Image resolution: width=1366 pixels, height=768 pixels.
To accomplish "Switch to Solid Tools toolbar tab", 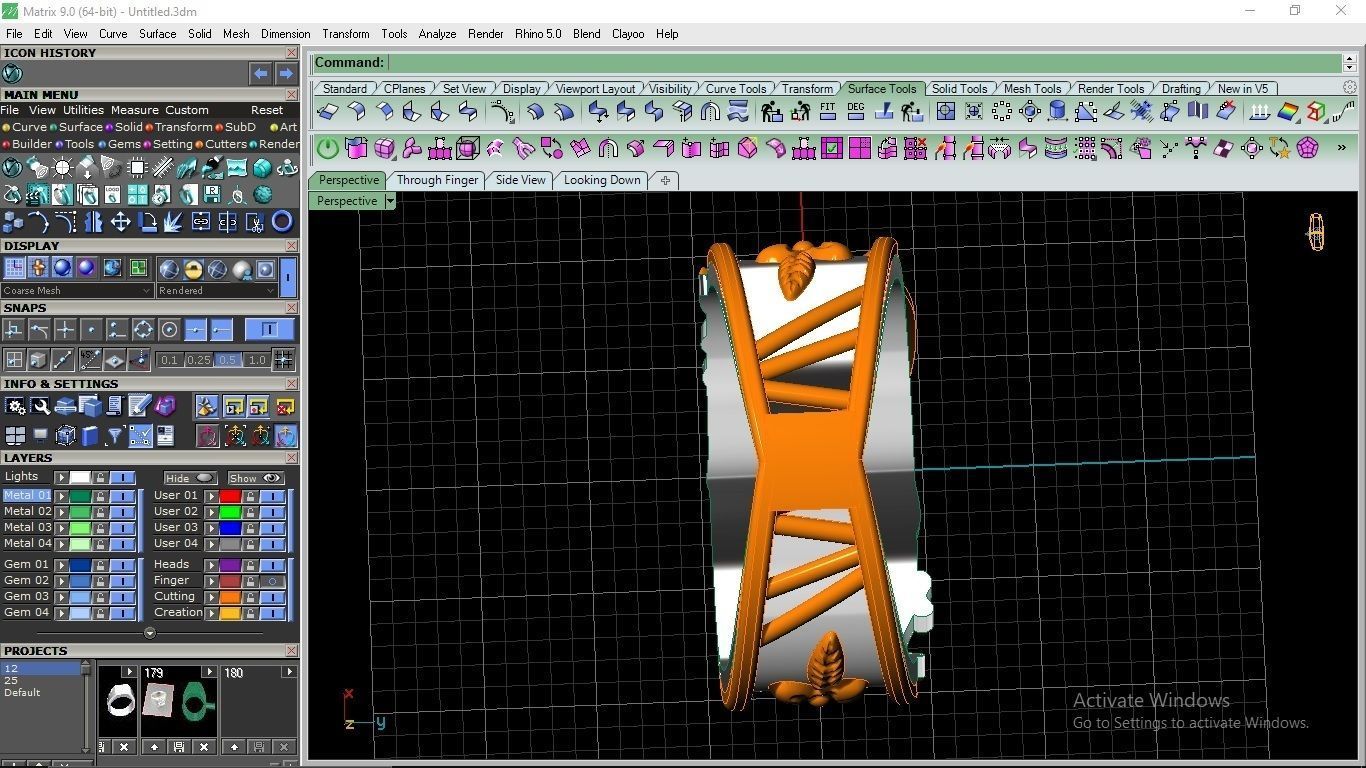I will (959, 88).
